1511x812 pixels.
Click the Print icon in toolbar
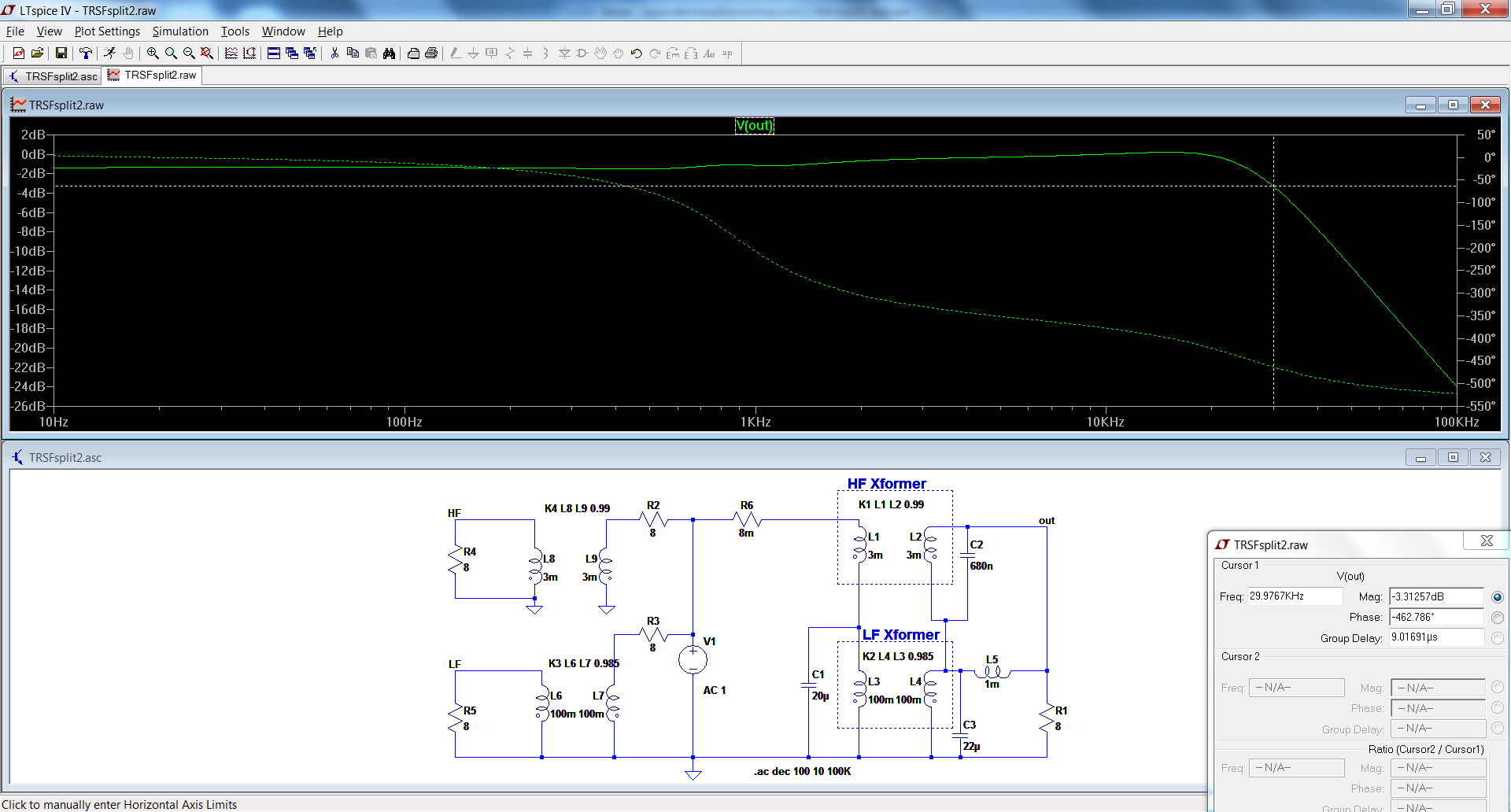pos(431,54)
